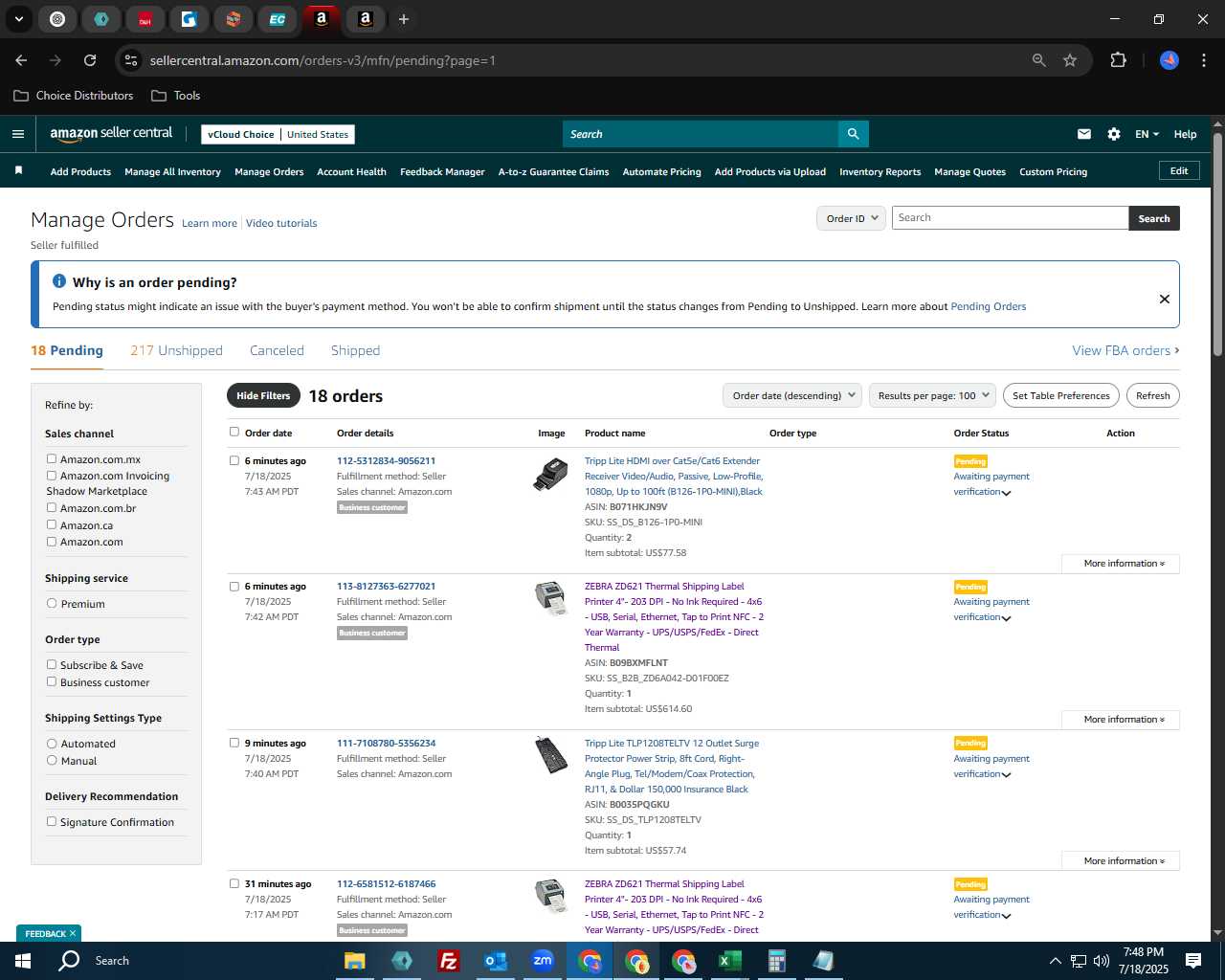Check the Amazon.com.mx sales channel filter
The image size is (1225, 980).
point(52,458)
